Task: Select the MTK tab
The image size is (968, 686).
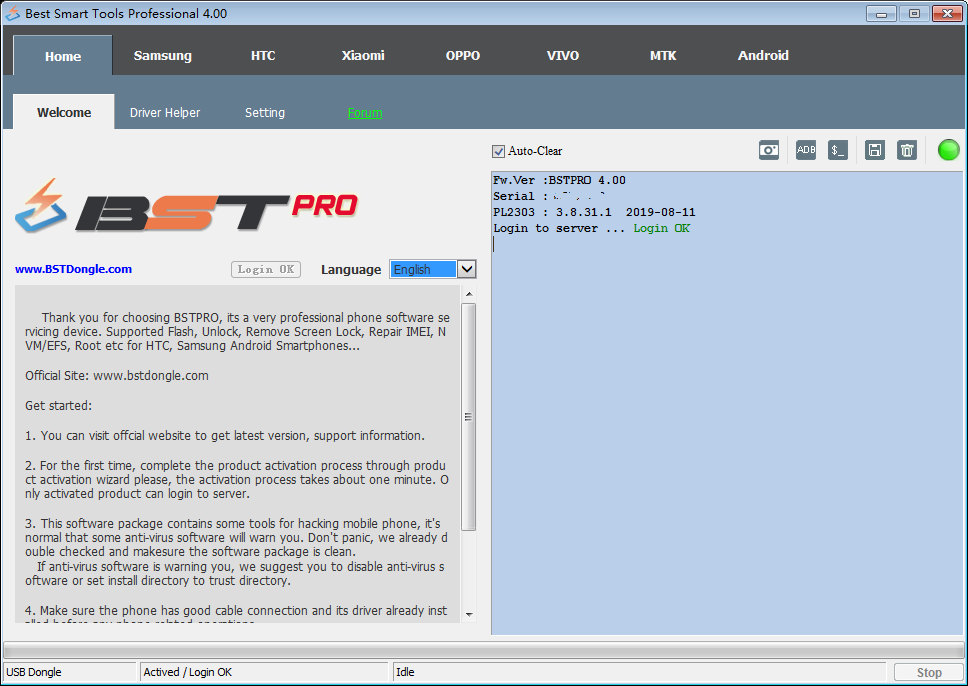Action: [663, 56]
